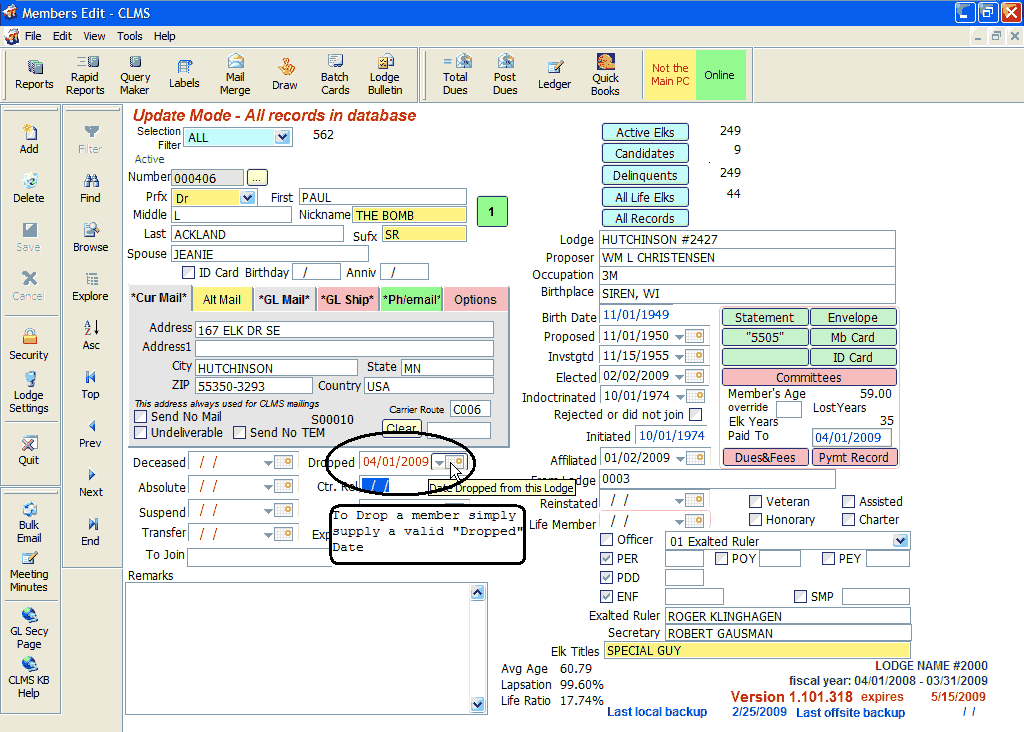Click the Post Dues icon
This screenshot has width=1024, height=732.
point(505,75)
